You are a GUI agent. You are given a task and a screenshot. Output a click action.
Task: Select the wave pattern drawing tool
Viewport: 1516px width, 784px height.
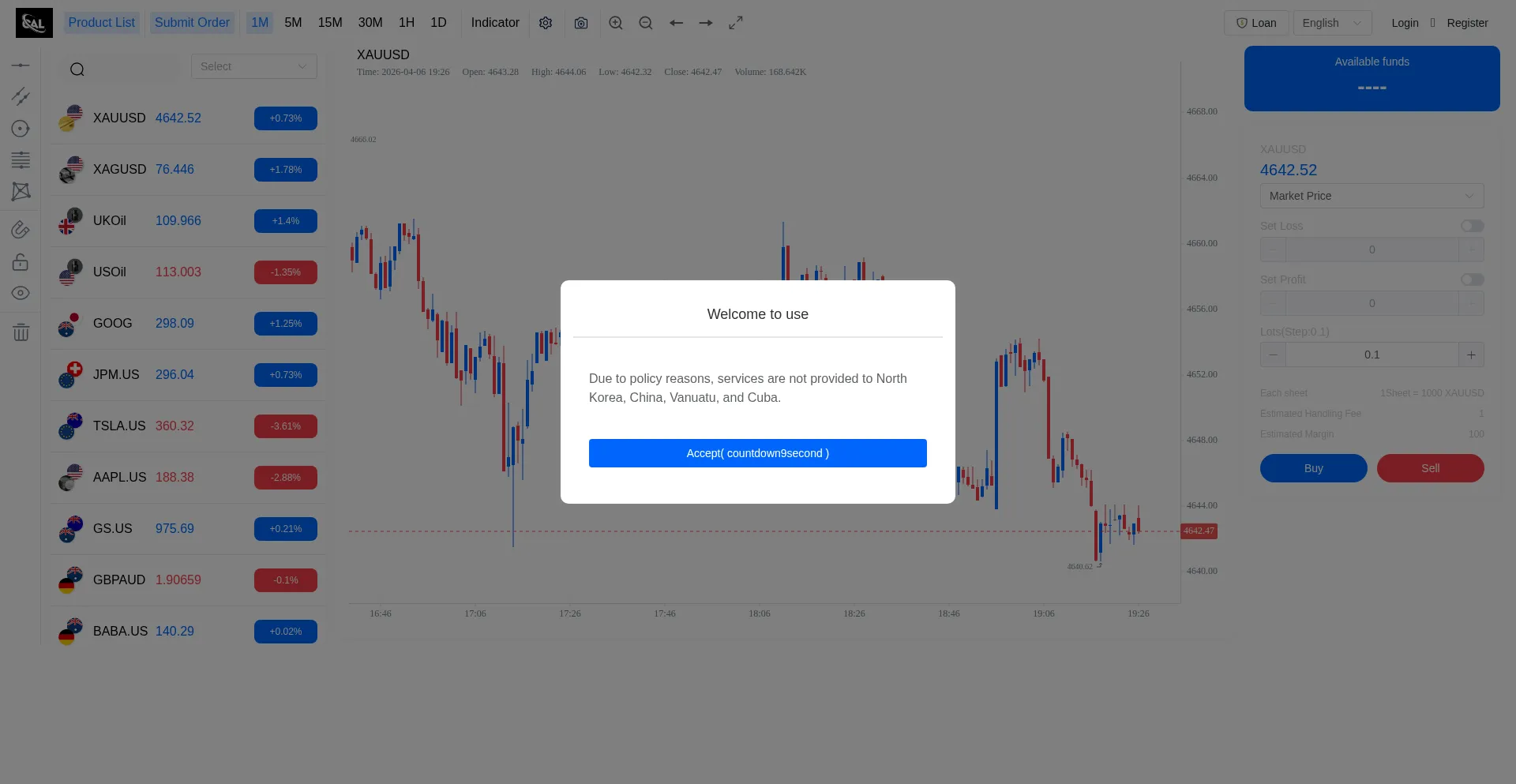[21, 191]
